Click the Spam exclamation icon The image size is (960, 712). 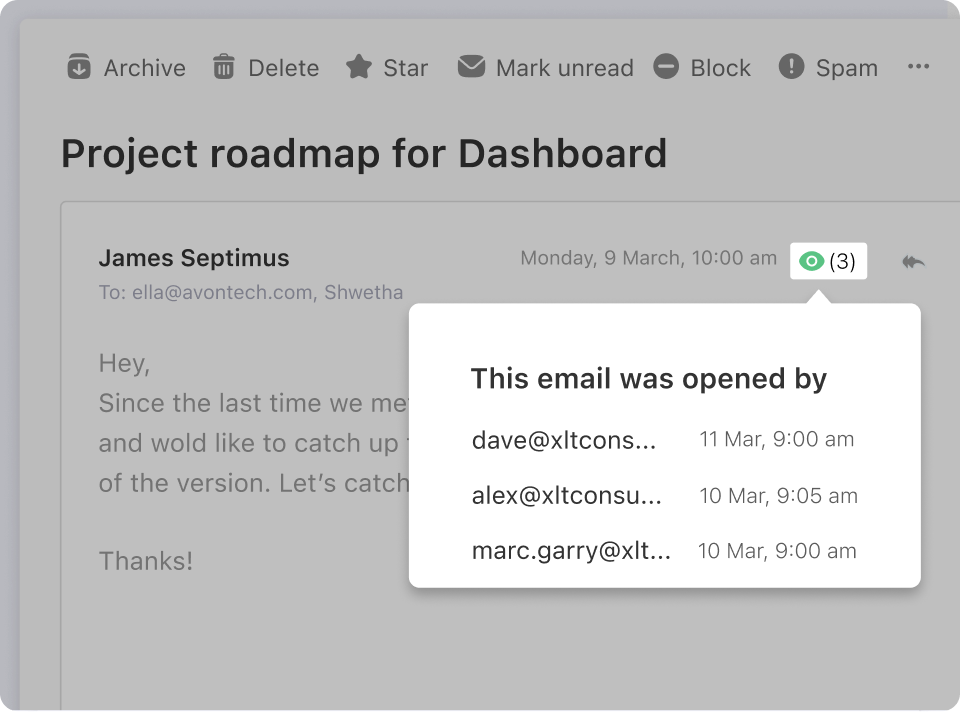tap(791, 67)
